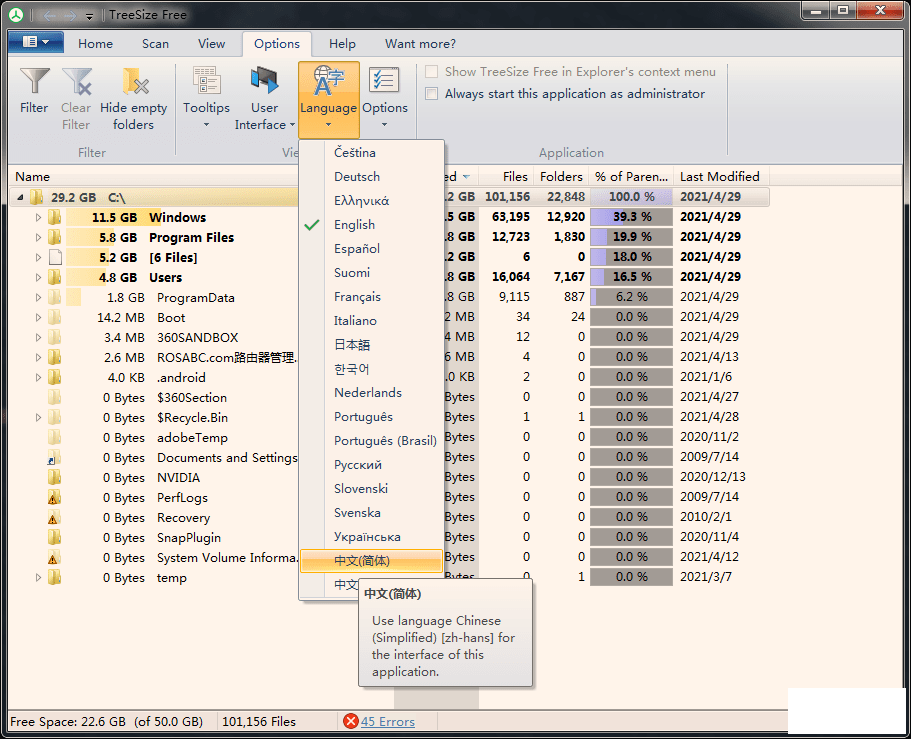Open the Tooltips options icon
911x739 pixels.
pos(206,81)
